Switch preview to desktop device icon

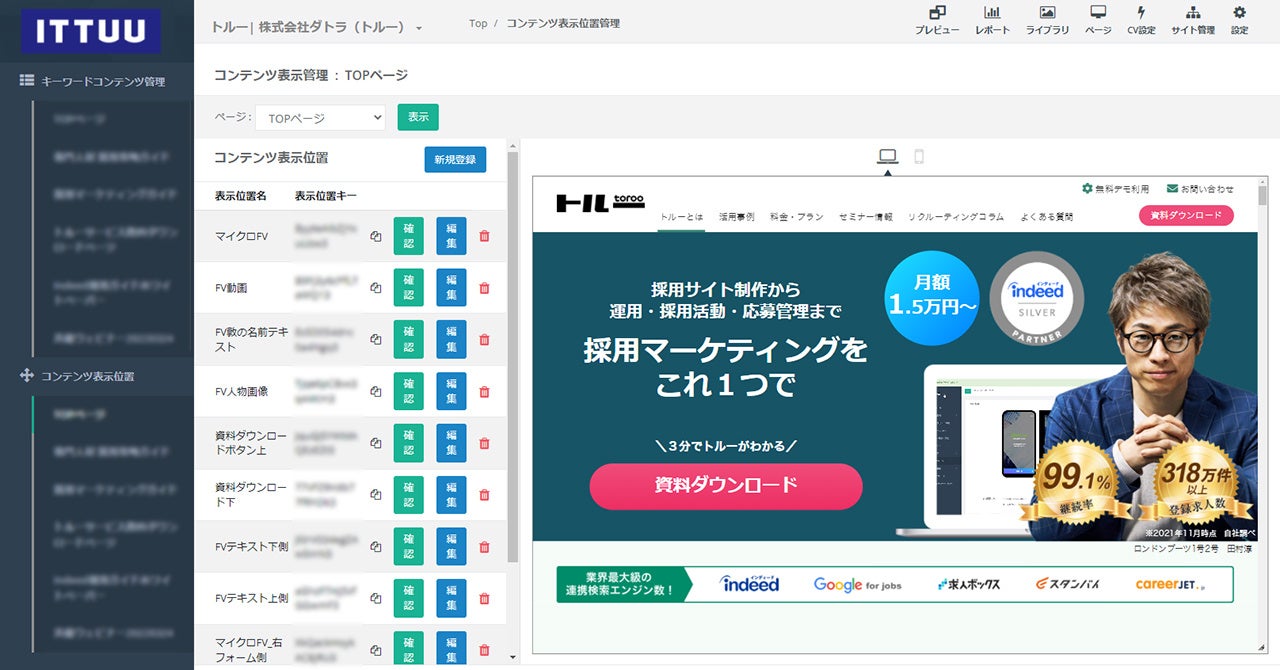coord(887,156)
